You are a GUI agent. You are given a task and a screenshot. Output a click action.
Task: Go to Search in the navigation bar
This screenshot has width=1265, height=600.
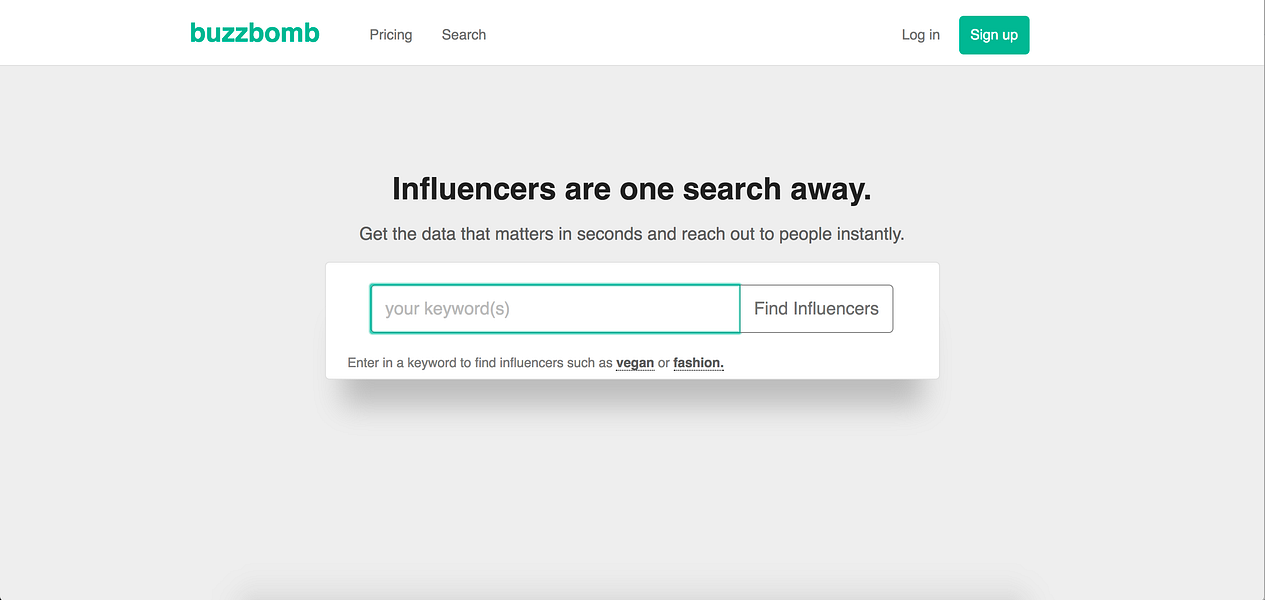pos(464,35)
